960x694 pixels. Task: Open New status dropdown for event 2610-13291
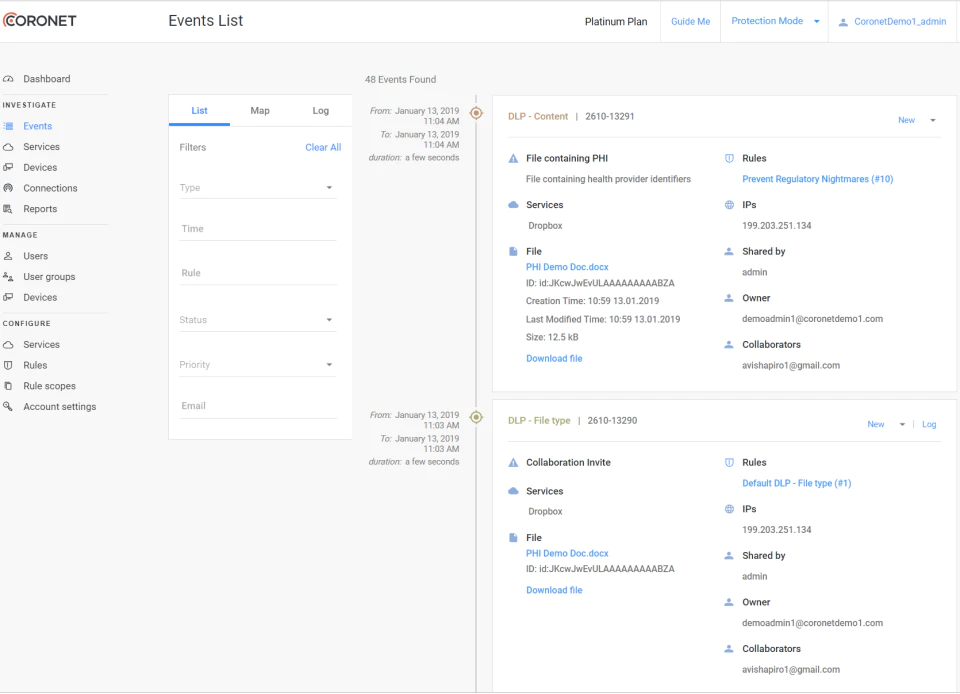pos(917,121)
